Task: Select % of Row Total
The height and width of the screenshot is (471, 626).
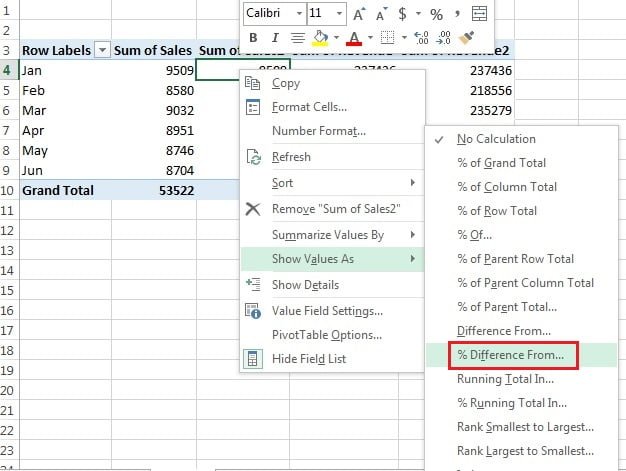Action: (x=521, y=211)
